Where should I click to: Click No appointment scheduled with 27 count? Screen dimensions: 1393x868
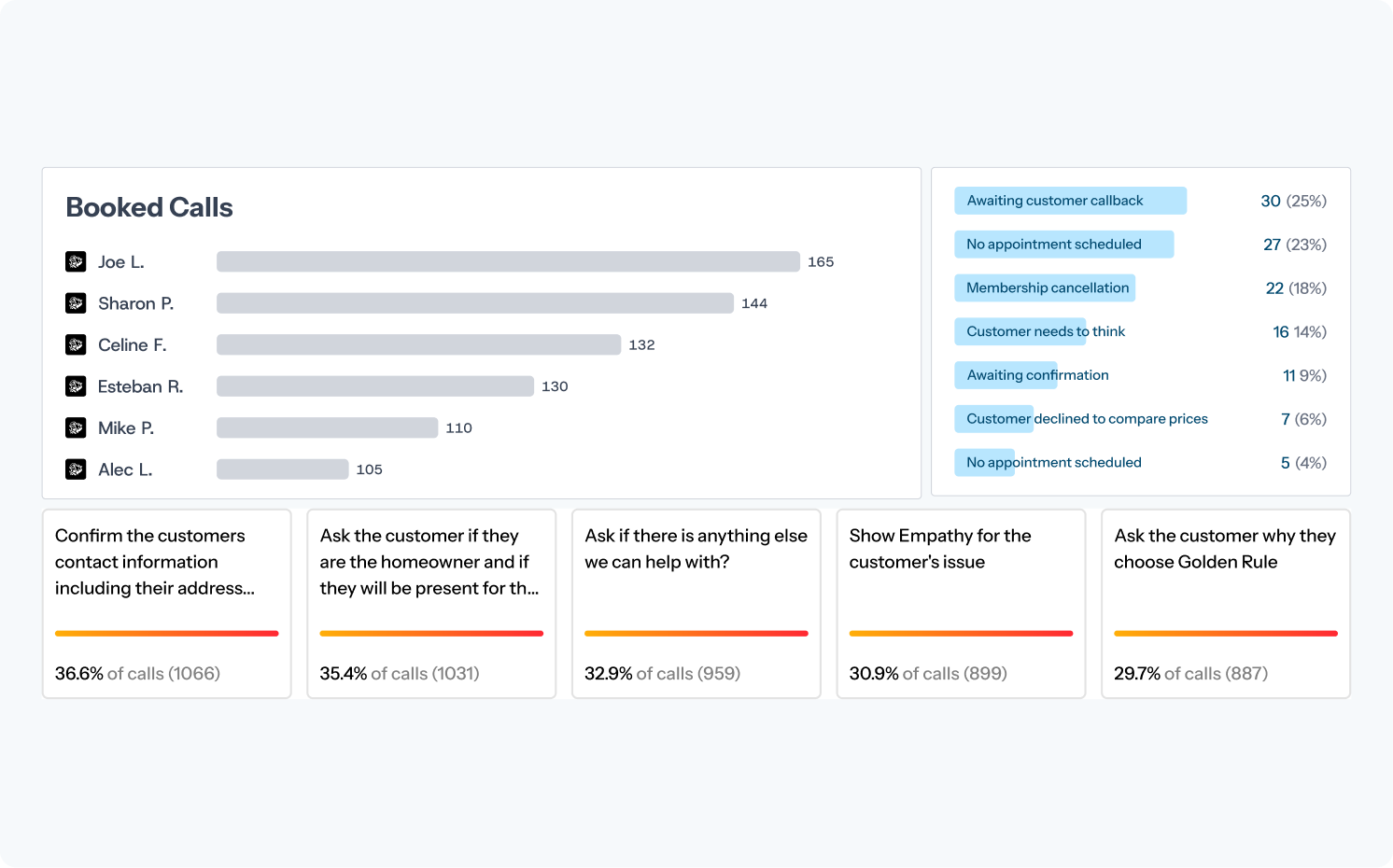click(x=1063, y=245)
